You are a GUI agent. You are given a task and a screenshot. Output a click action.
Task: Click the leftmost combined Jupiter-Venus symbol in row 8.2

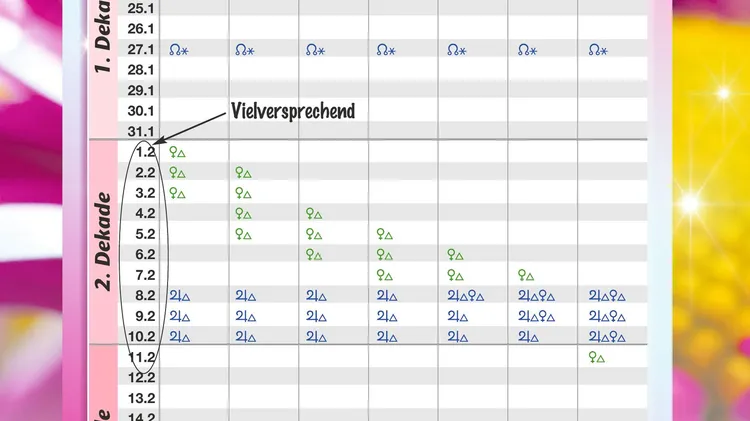465,296
